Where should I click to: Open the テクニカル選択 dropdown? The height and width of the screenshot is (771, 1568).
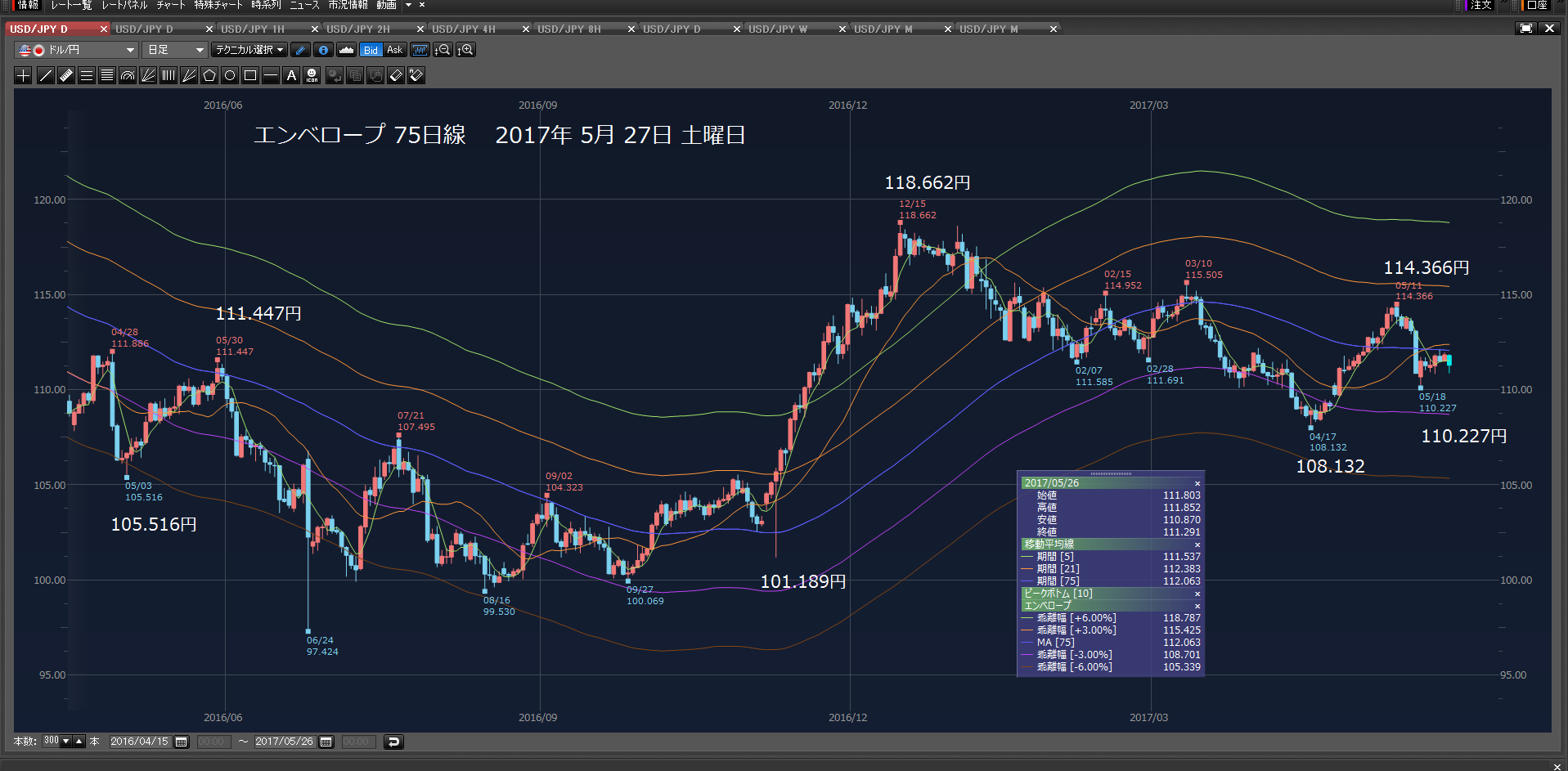pos(249,50)
